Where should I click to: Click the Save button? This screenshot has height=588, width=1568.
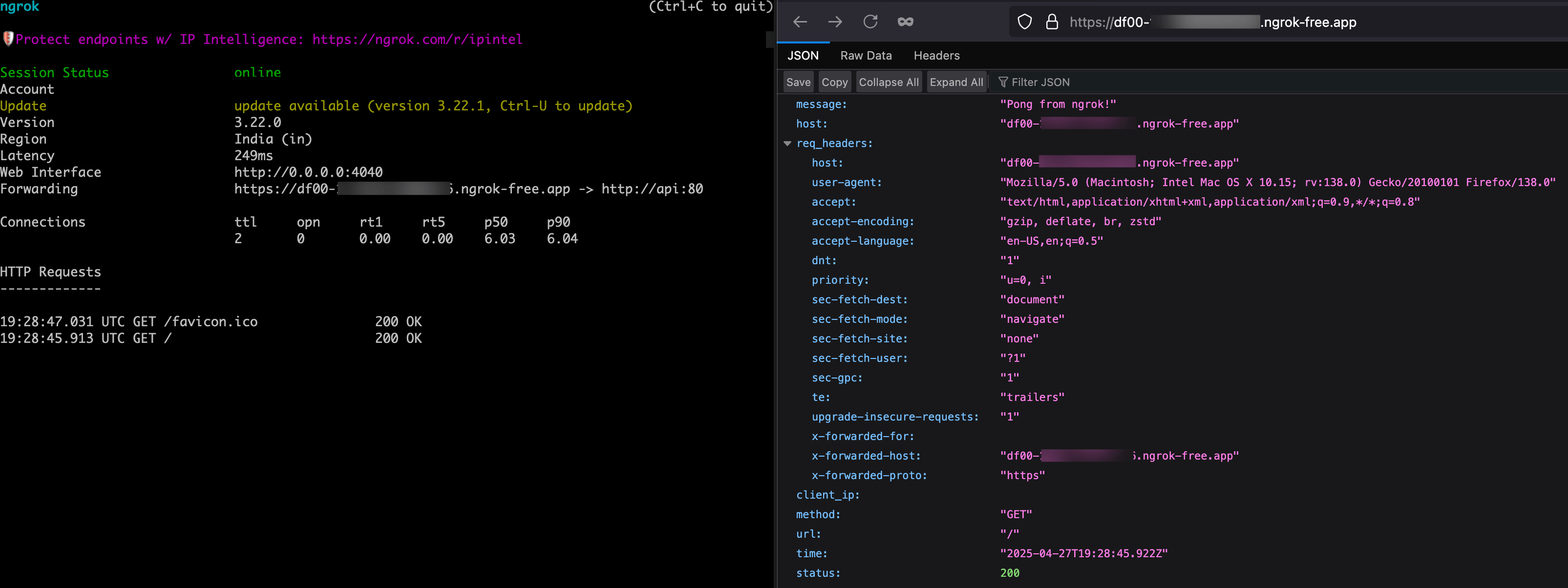coord(798,82)
